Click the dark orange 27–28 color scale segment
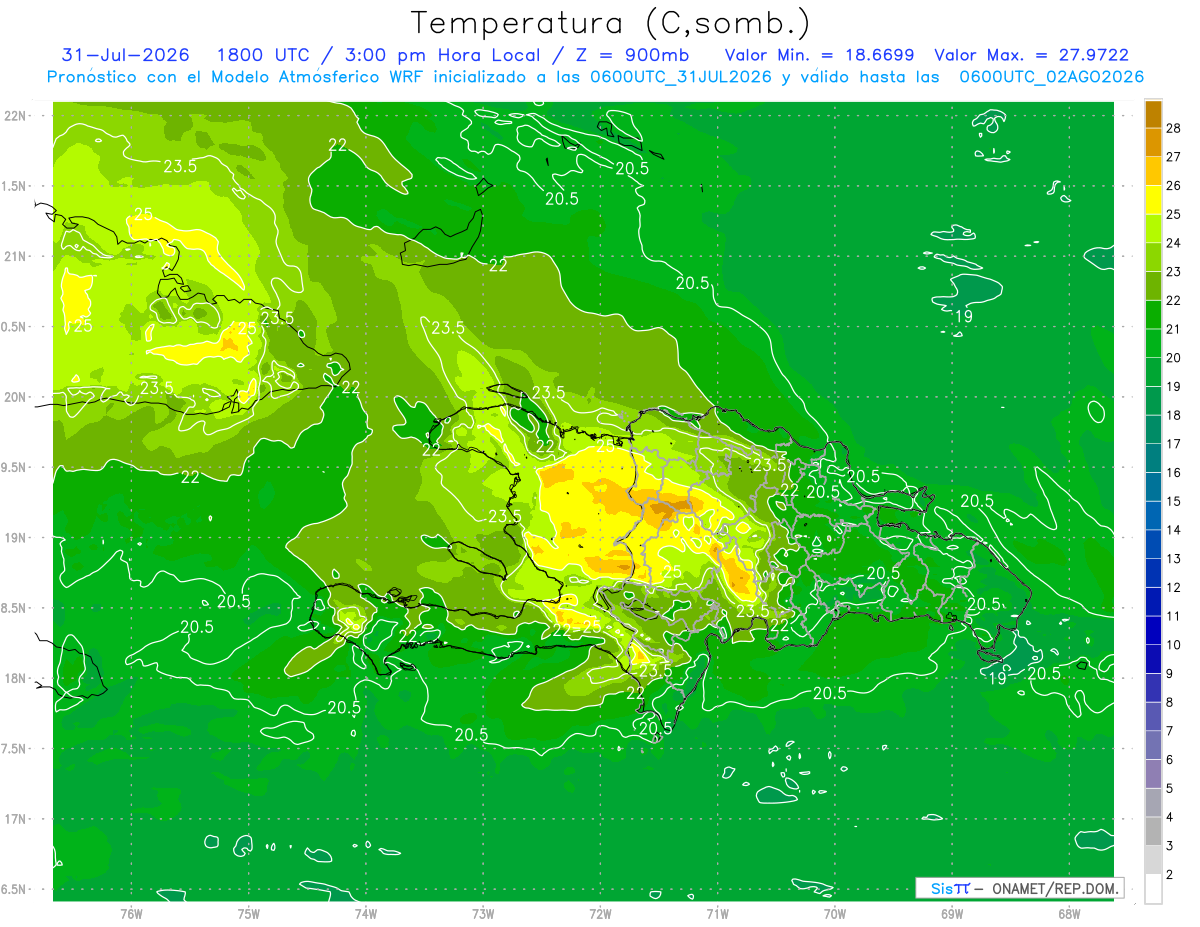Screen dimensions: 1200x927 click(x=1153, y=143)
